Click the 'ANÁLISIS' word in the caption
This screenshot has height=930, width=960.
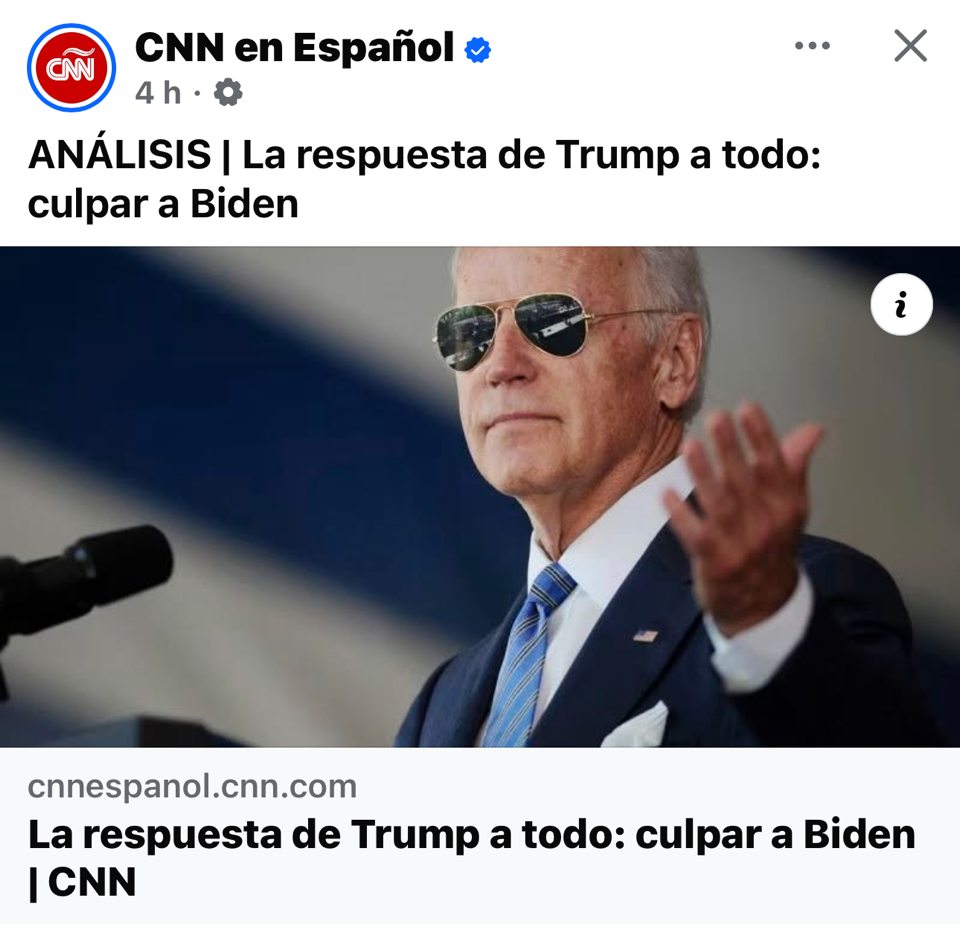119,154
